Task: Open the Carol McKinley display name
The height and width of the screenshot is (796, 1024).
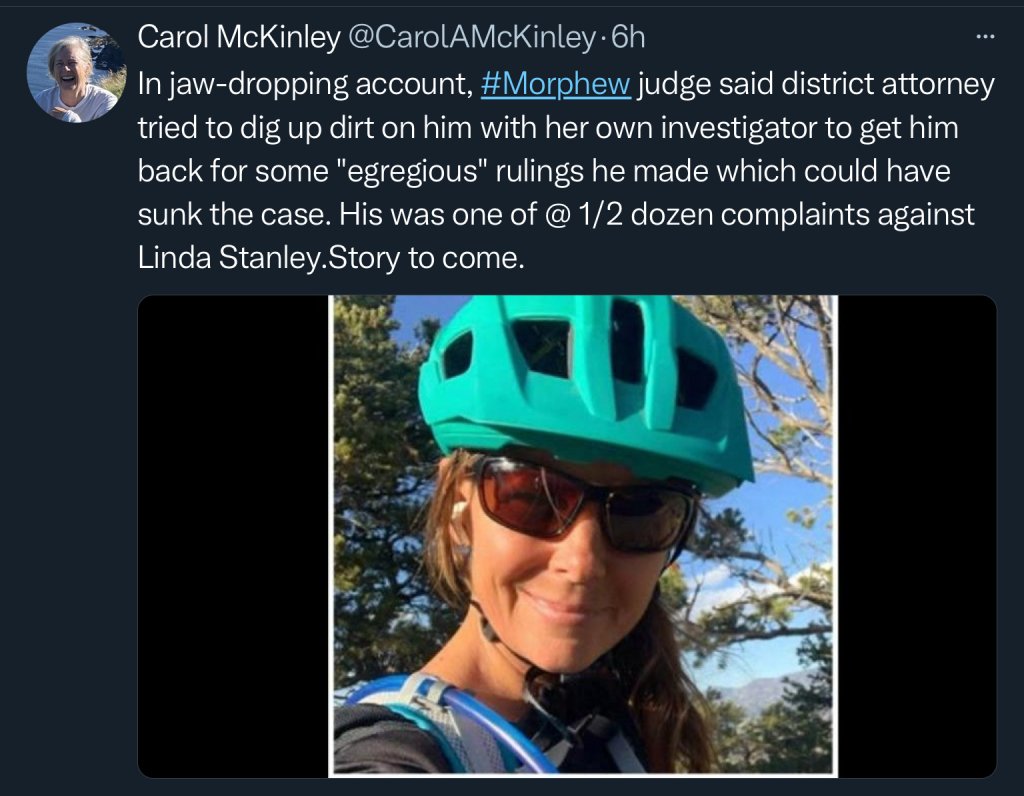Action: pos(238,38)
